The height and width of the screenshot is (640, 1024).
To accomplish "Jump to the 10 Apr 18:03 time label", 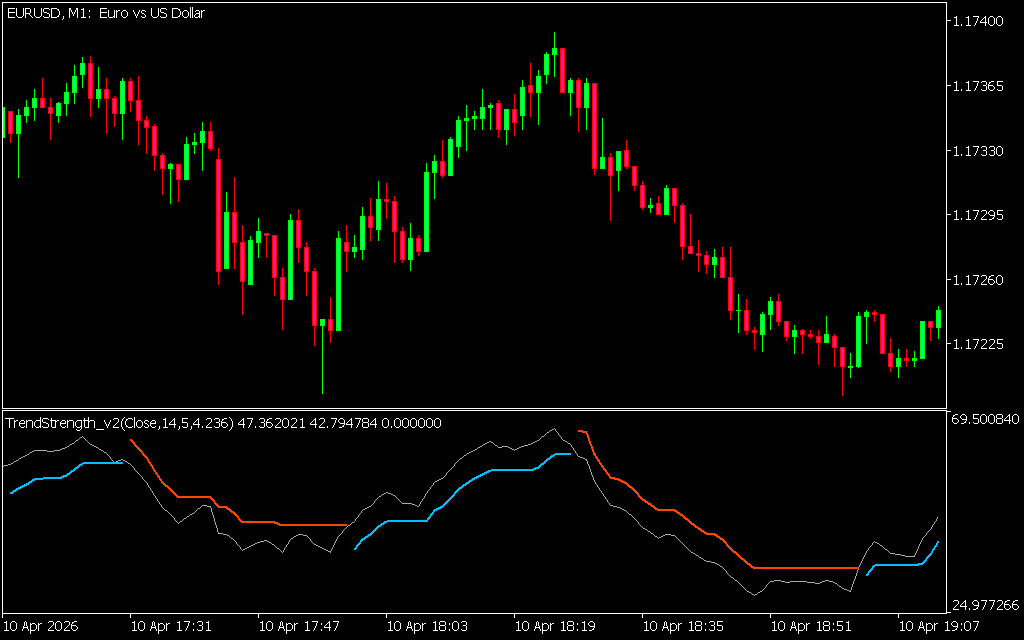I will pos(427,627).
